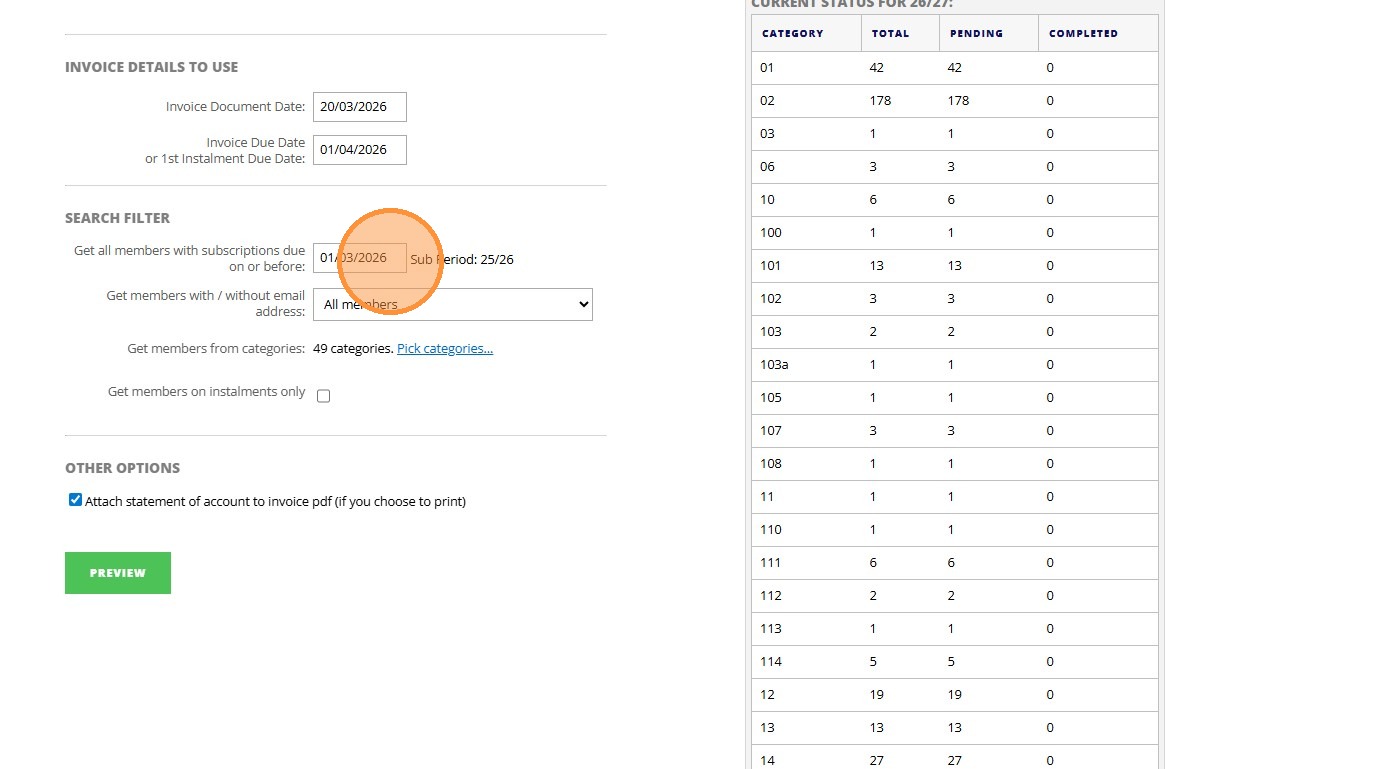Click the Category column header
This screenshot has height=769, width=1376.
tap(792, 34)
